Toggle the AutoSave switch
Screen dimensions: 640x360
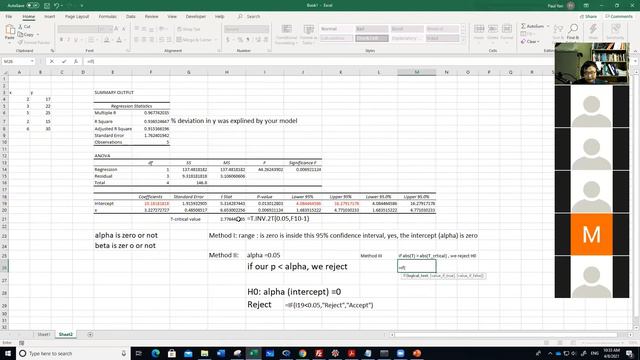click(33, 6)
